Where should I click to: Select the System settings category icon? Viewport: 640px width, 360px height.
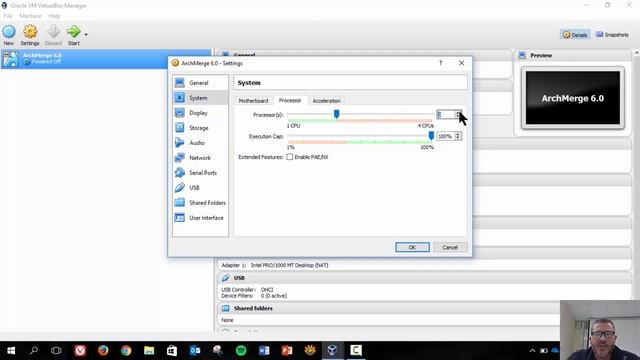(x=180, y=98)
